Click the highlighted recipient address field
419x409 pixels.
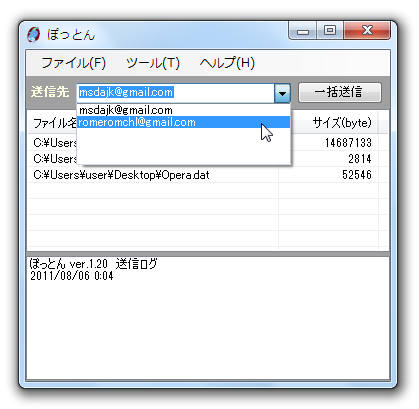tap(176, 92)
